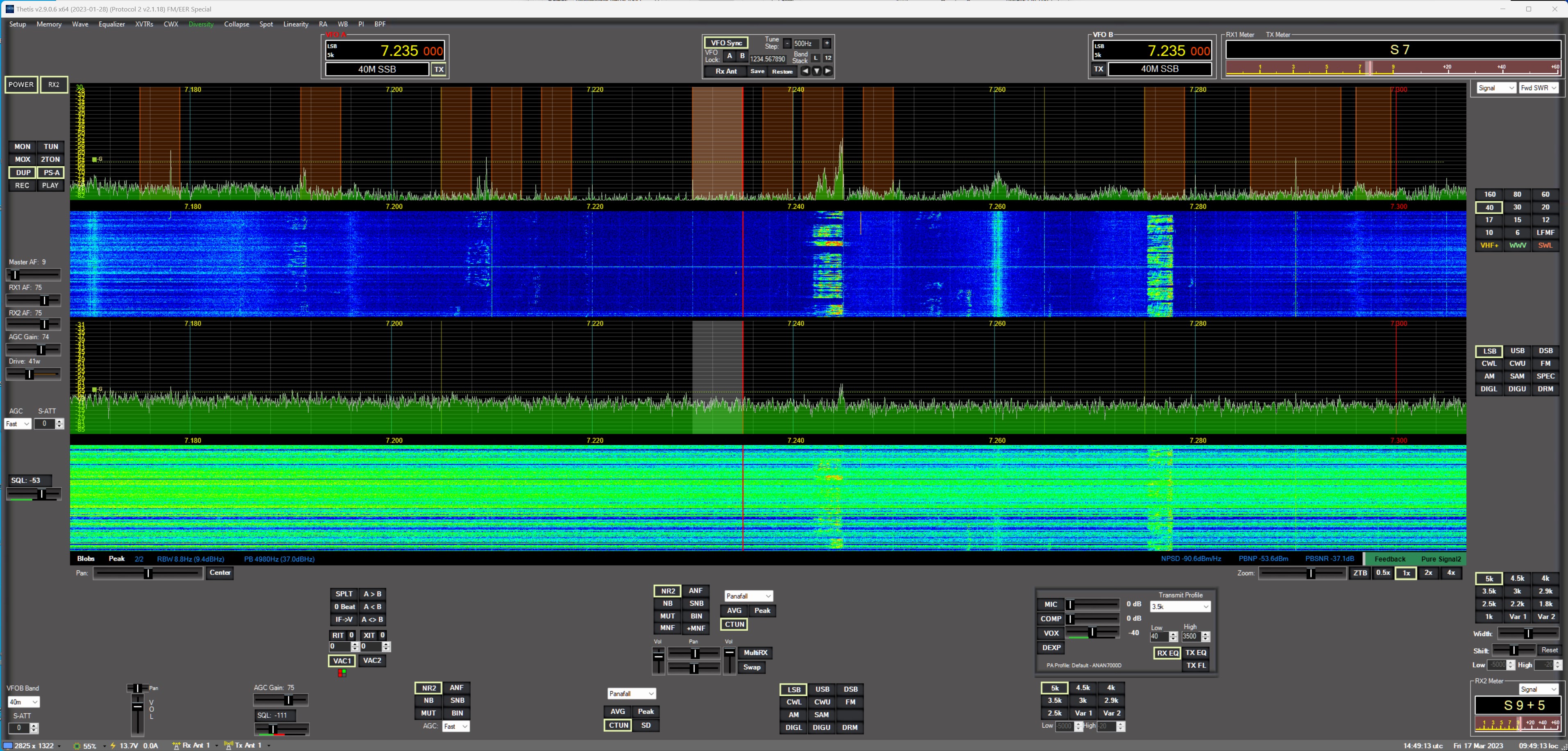Click the 0 Beat button
This screenshot has width=1568, height=751.
(344, 607)
